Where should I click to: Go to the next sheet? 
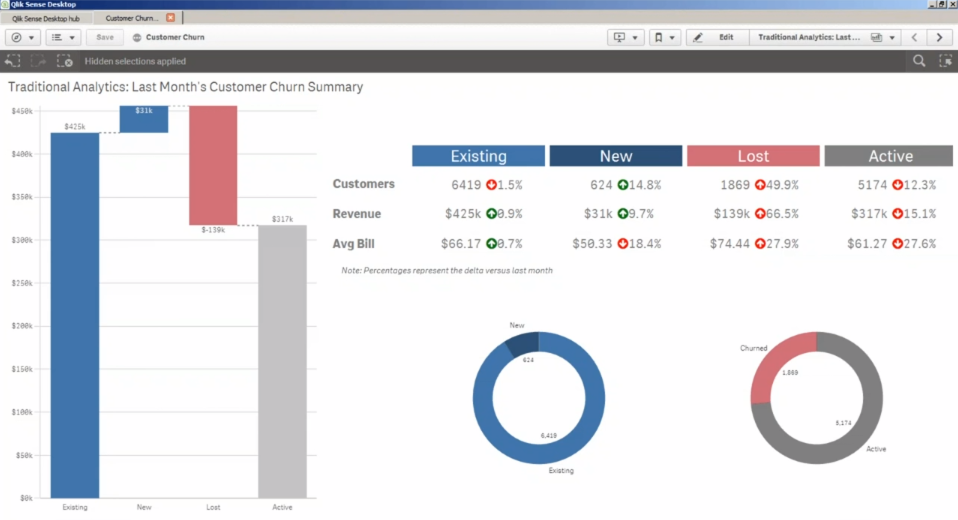pyautogui.click(x=939, y=37)
